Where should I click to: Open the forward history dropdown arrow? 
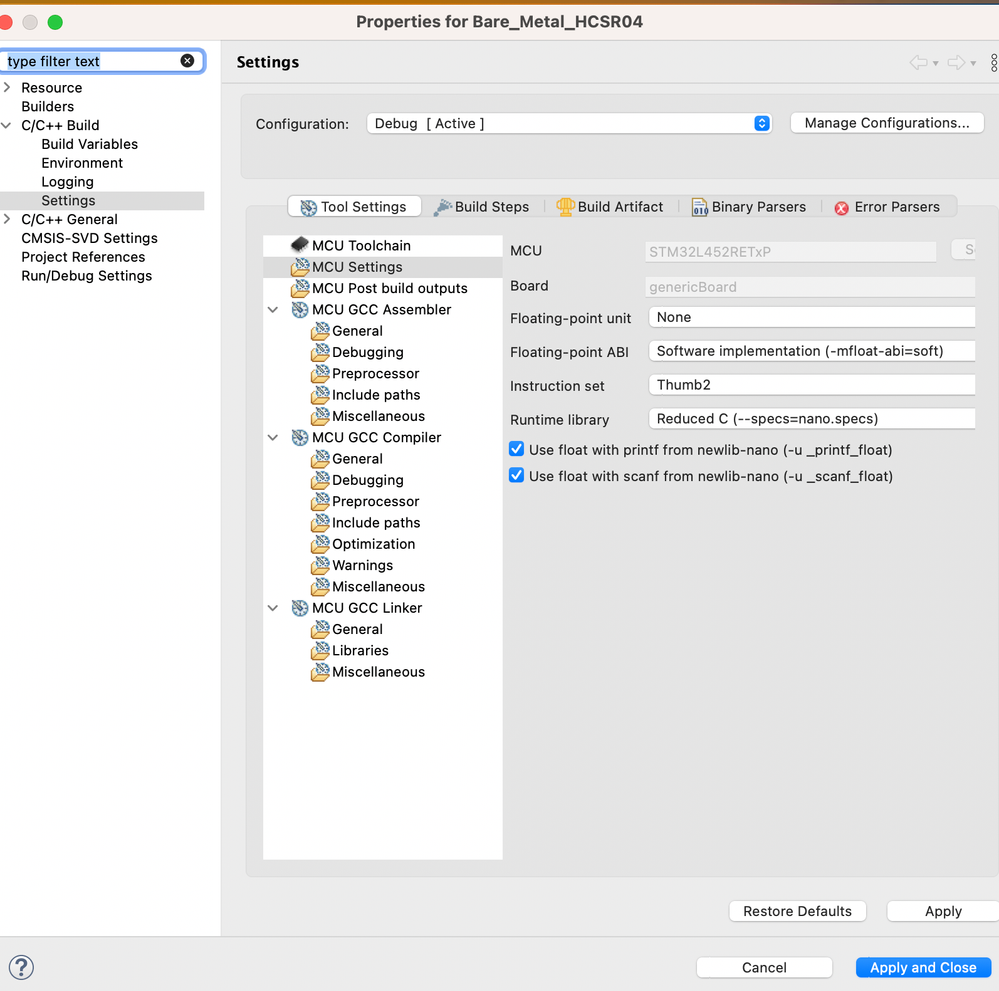973,63
